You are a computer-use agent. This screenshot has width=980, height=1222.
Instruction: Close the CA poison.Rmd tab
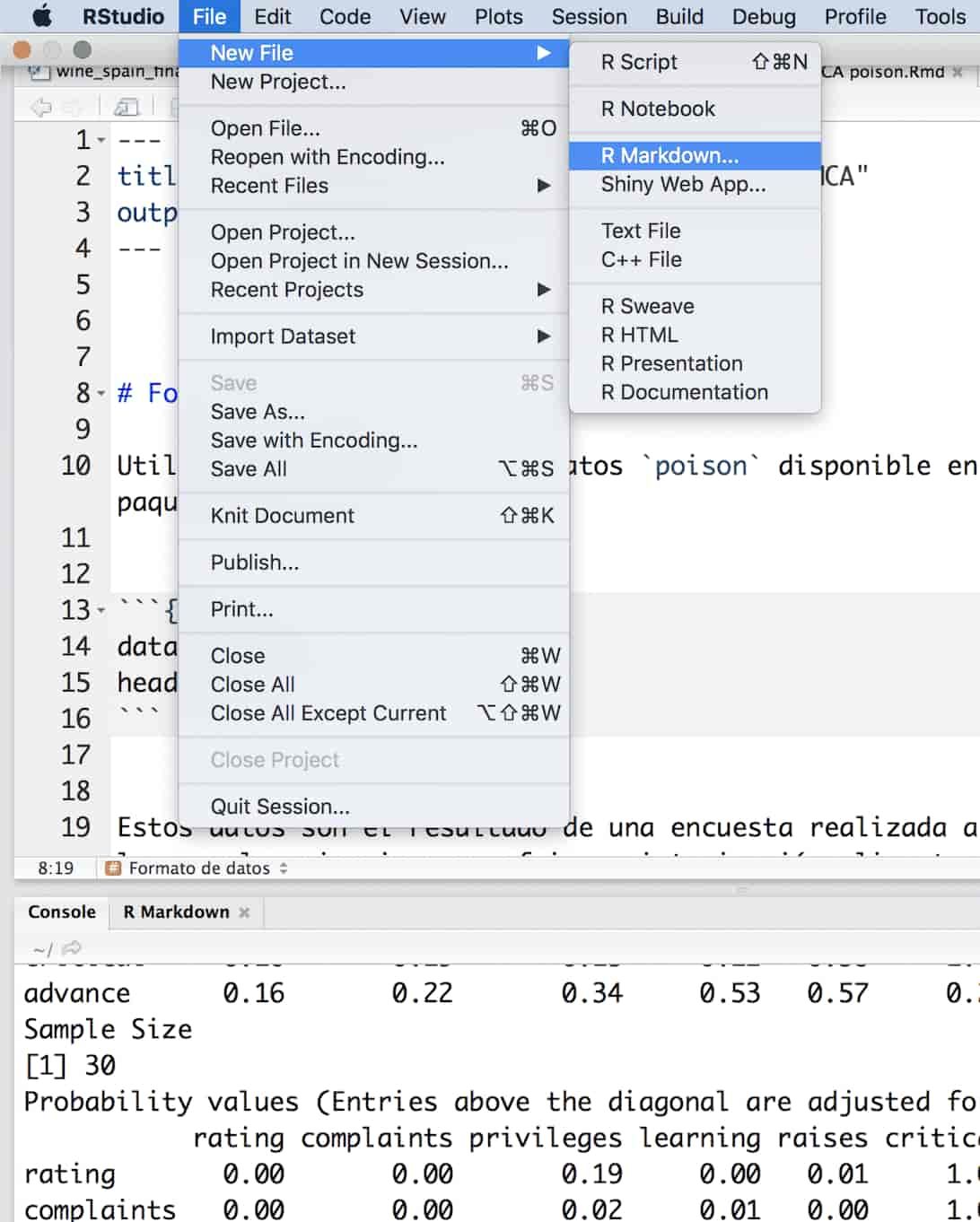[958, 72]
